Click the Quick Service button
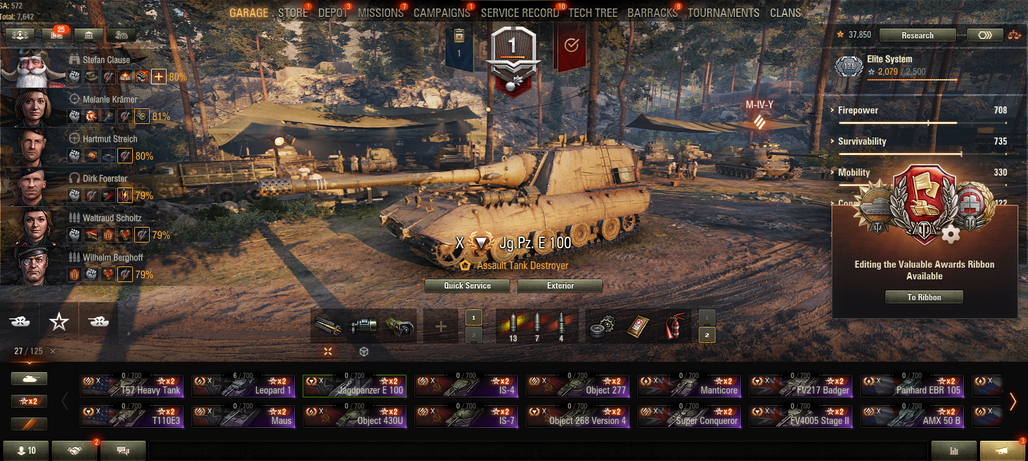Image resolution: width=1028 pixels, height=461 pixels. 467,286
